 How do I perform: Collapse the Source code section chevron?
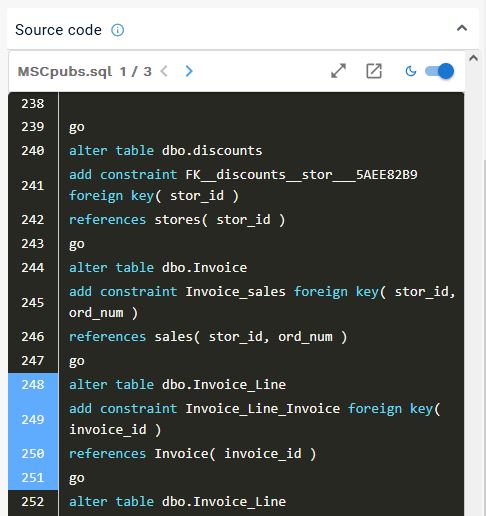point(462,28)
